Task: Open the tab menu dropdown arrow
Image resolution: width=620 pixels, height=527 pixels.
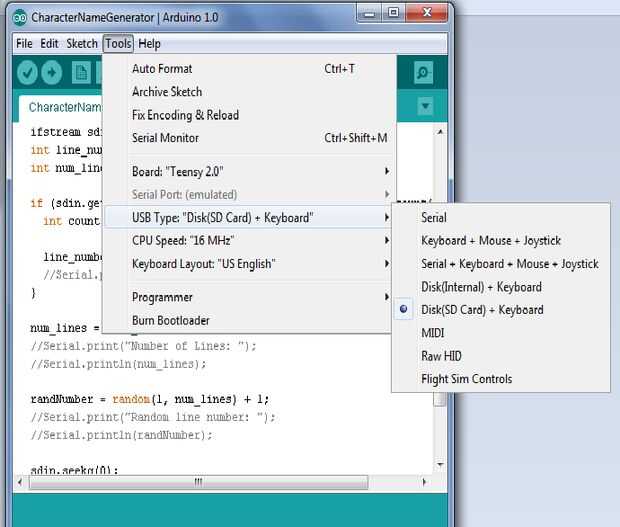Action: pyautogui.click(x=425, y=106)
